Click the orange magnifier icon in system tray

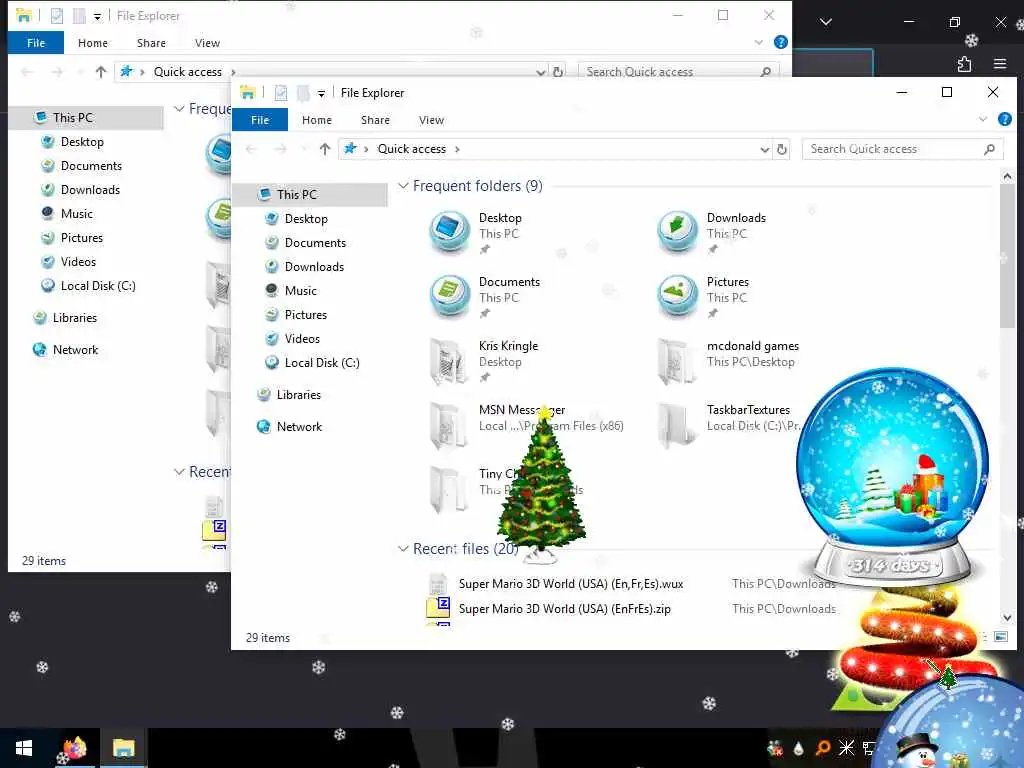pos(823,748)
